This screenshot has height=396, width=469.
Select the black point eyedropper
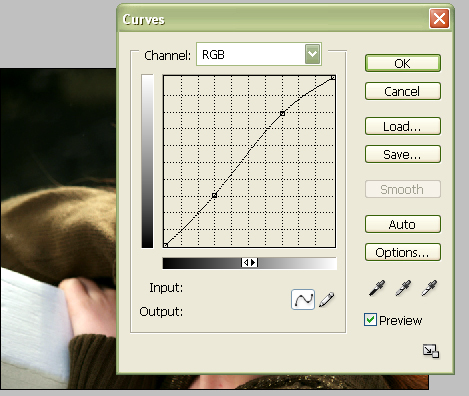click(377, 288)
